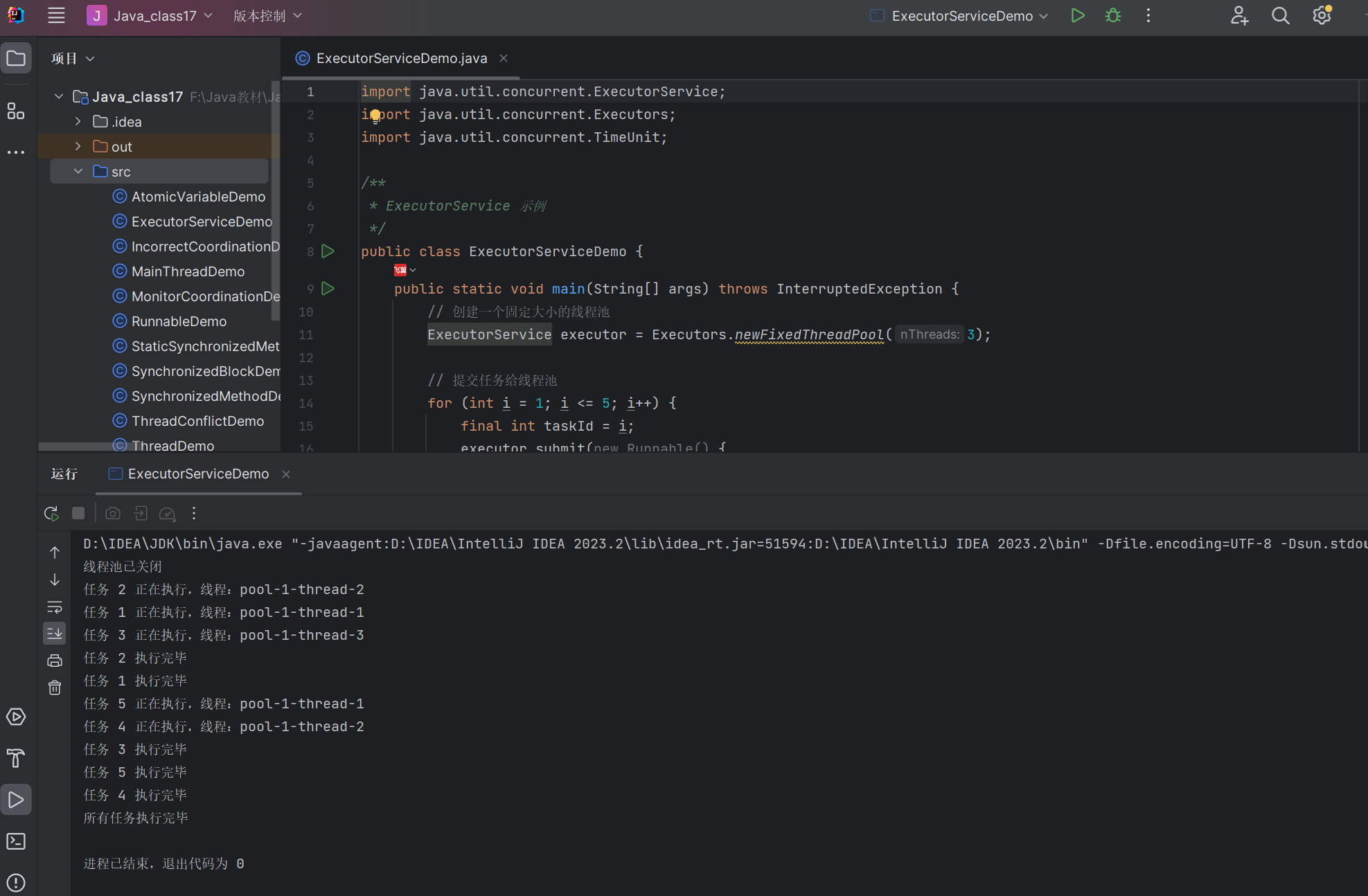
Task: Collapse the src folder
Action: (78, 171)
